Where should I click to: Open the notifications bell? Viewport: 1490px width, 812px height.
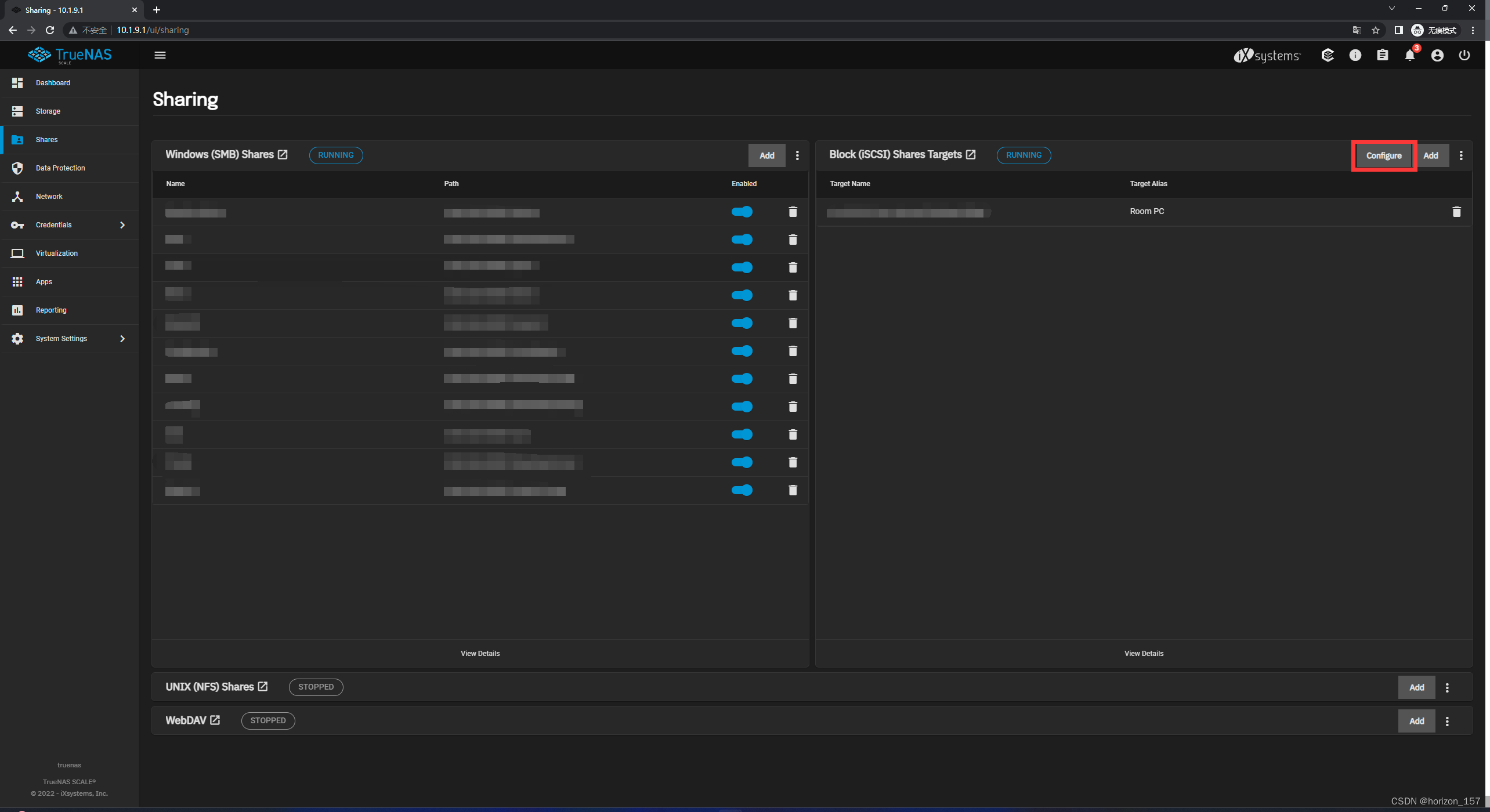(x=1410, y=55)
